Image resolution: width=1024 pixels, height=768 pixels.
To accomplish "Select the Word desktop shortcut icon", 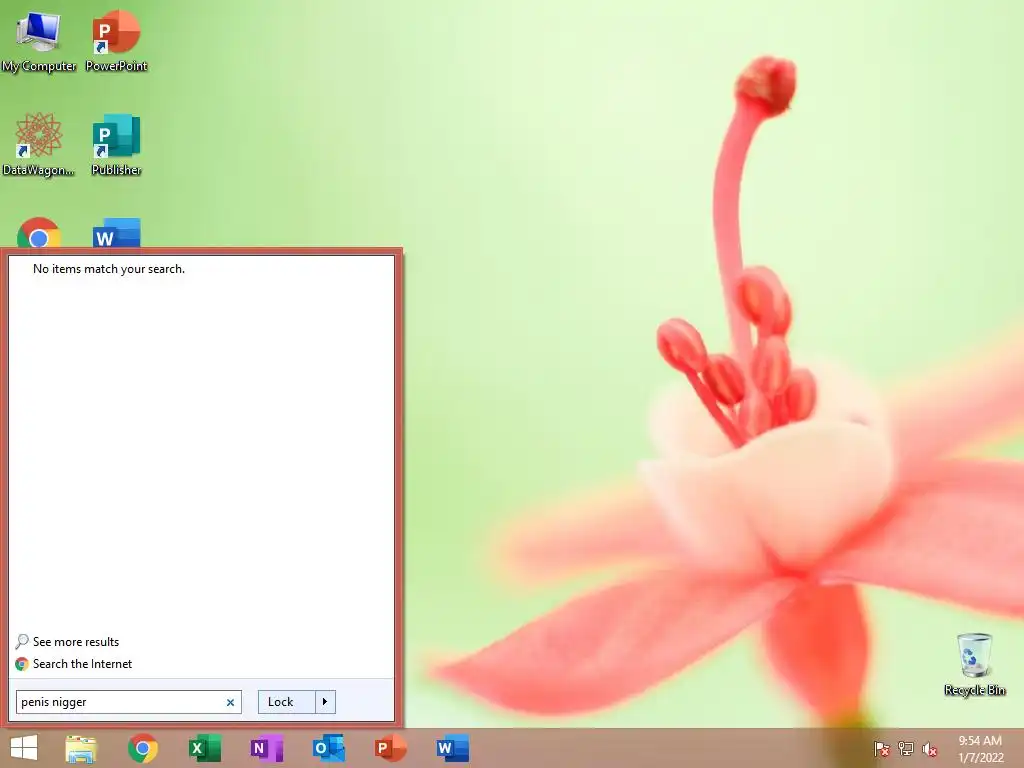I will (x=116, y=232).
